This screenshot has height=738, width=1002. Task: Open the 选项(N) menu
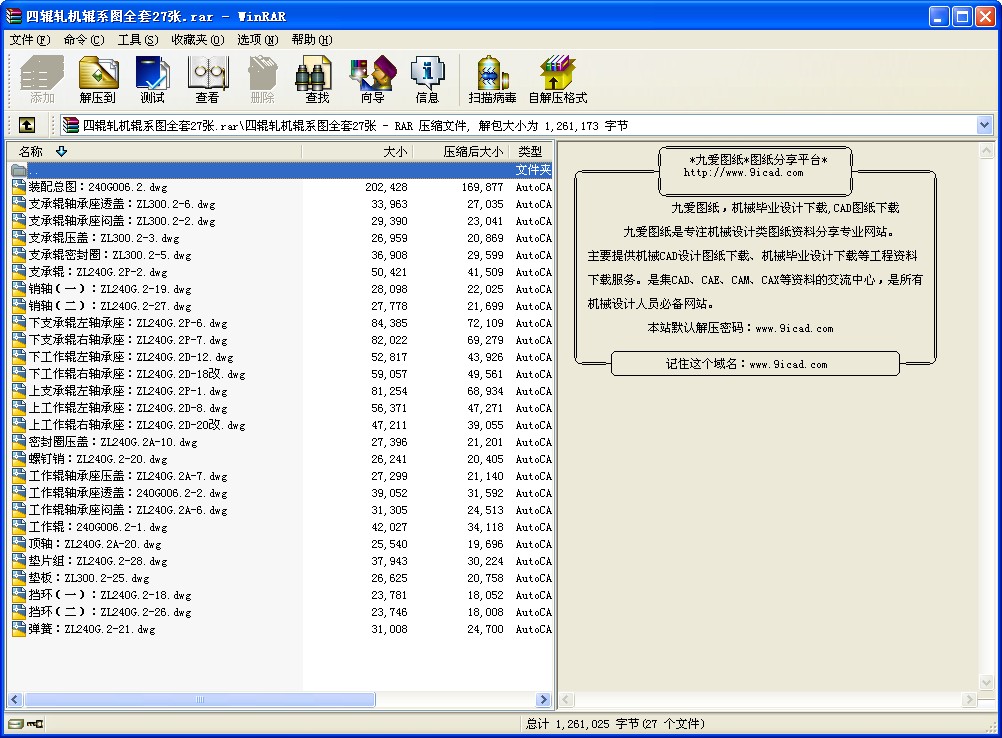click(x=258, y=40)
